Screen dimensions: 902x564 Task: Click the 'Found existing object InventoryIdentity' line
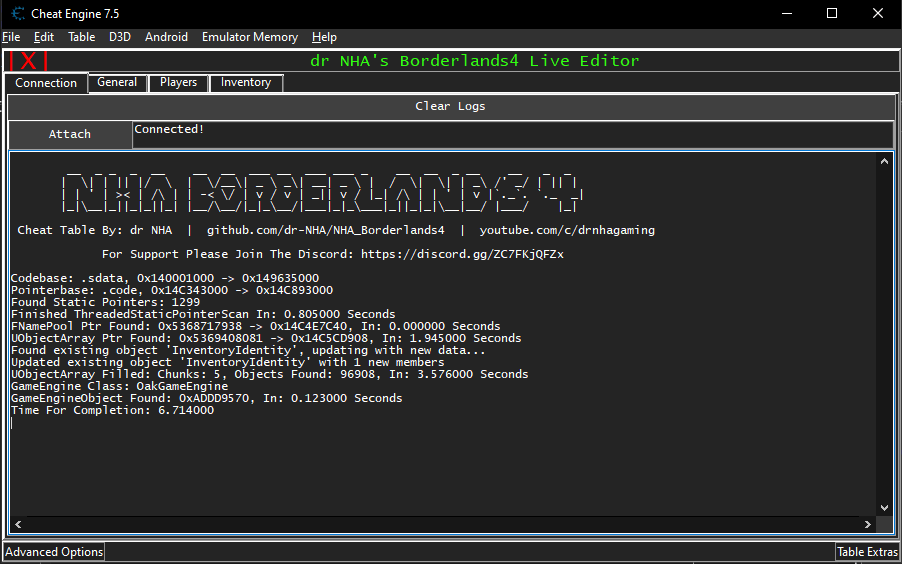pyautogui.click(x=248, y=350)
